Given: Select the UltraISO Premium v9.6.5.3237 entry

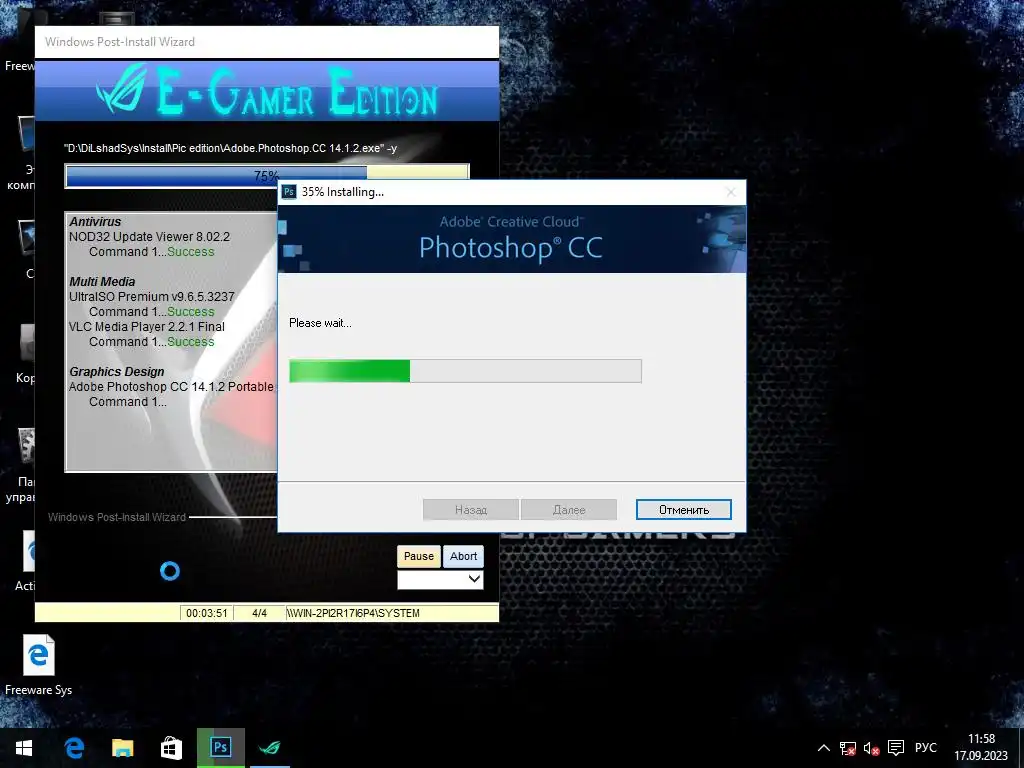Looking at the screenshot, I should coord(152,296).
